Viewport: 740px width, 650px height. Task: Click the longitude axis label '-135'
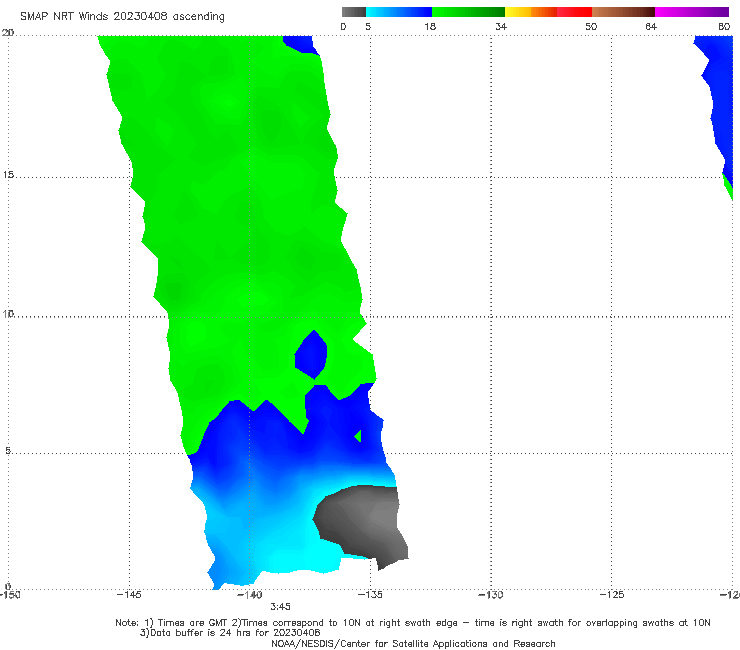pyautogui.click(x=370, y=595)
